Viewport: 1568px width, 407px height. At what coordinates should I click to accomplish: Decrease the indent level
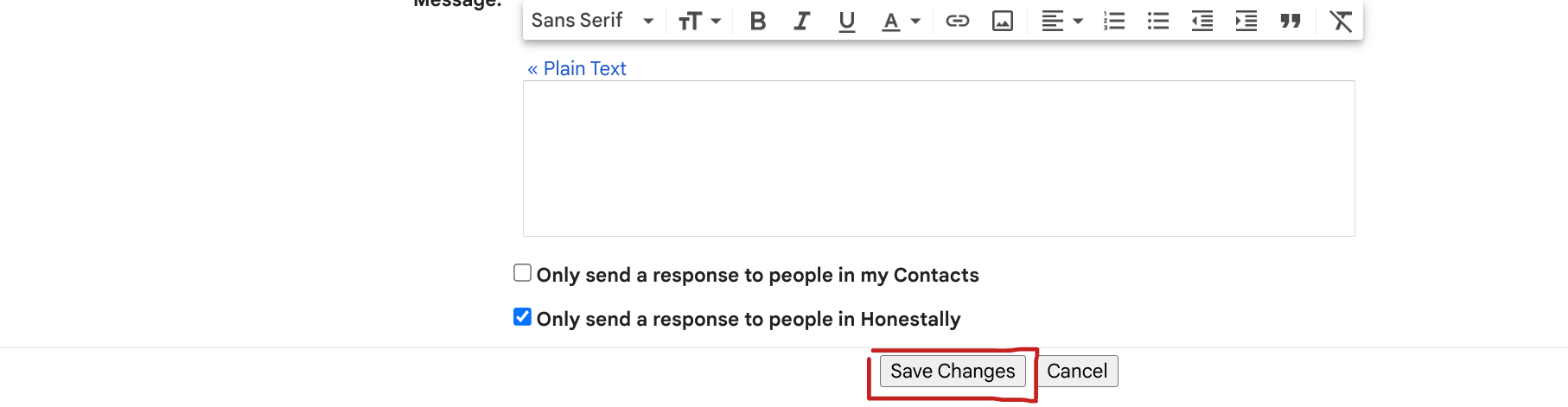(x=1202, y=21)
